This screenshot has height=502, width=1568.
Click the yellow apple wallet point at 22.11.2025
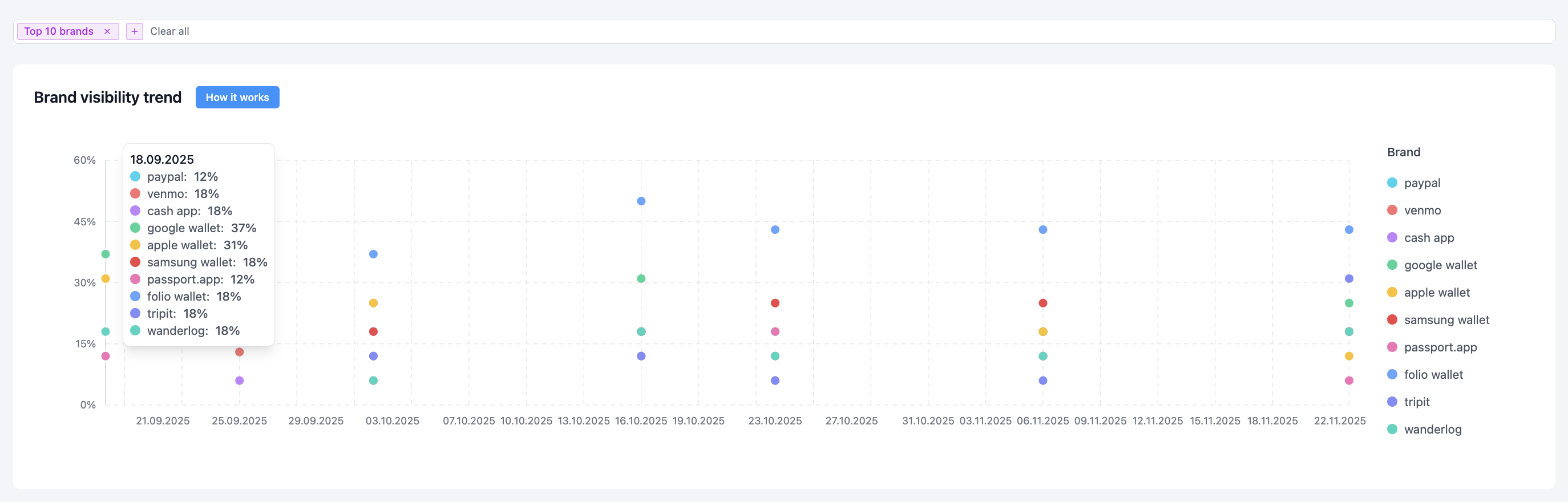click(1349, 356)
